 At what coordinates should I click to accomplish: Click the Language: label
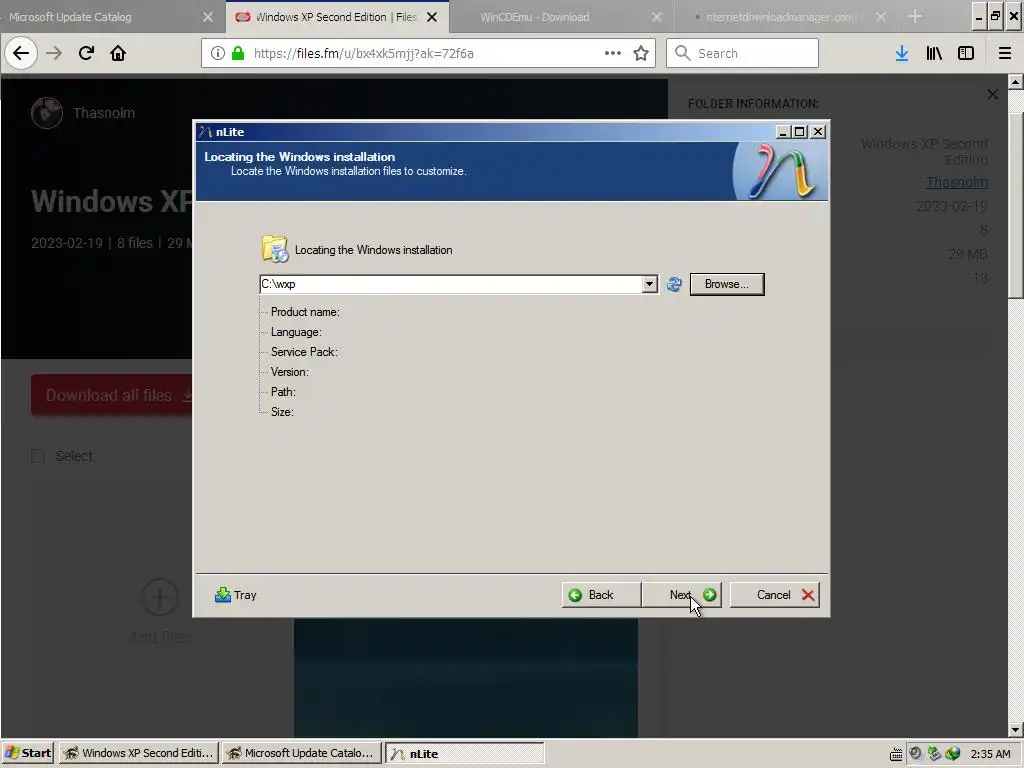pos(296,332)
